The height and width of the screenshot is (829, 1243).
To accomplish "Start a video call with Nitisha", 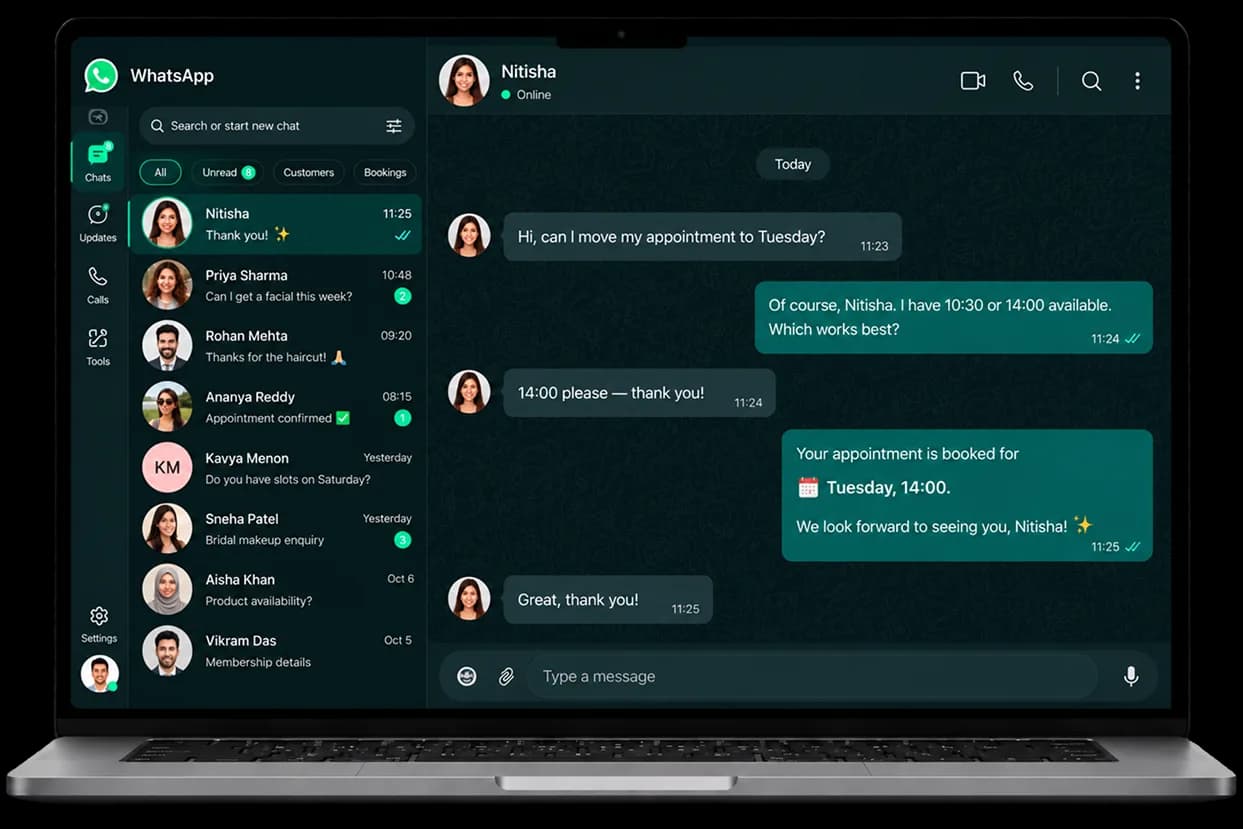I will pos(973,81).
